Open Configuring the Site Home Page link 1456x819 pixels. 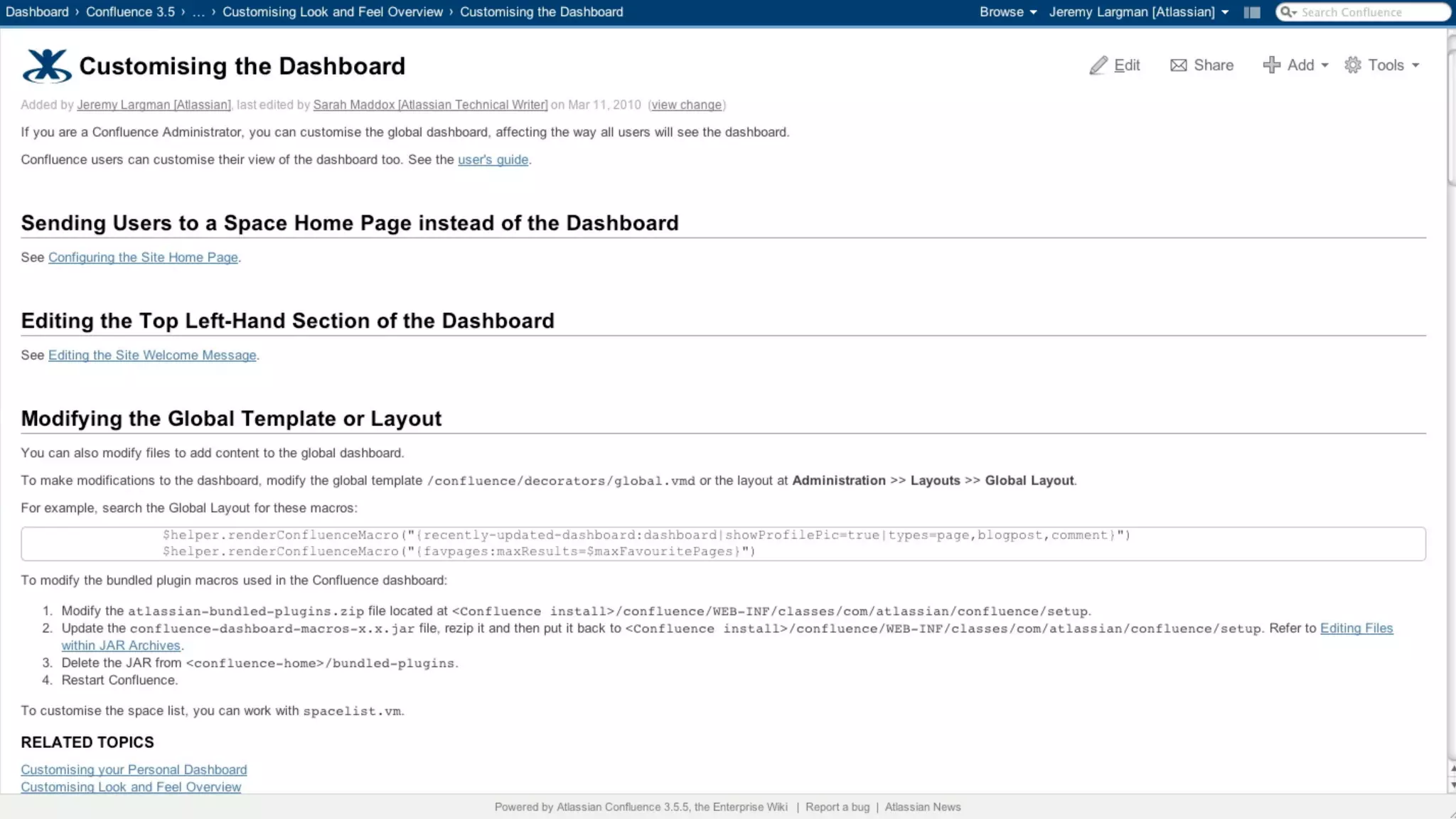(x=143, y=257)
